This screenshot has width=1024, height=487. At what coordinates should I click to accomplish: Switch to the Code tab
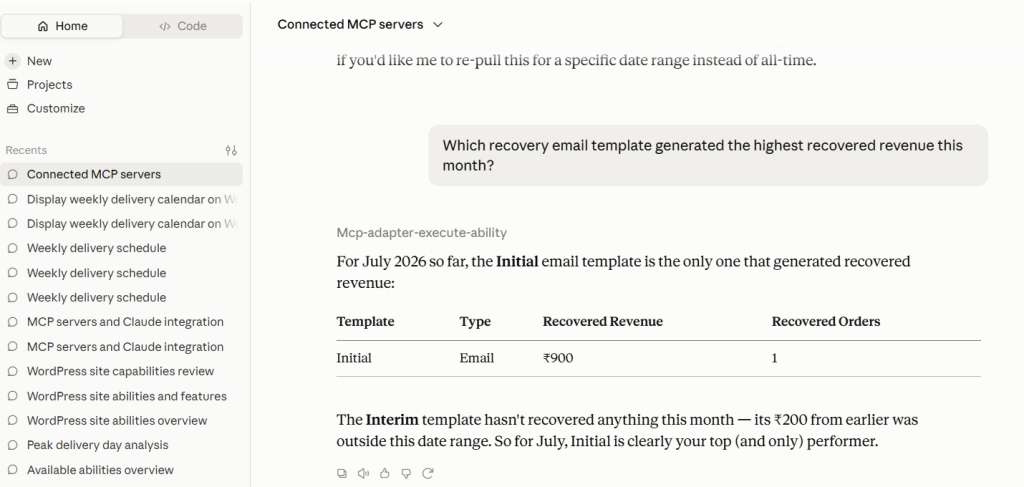(x=183, y=26)
